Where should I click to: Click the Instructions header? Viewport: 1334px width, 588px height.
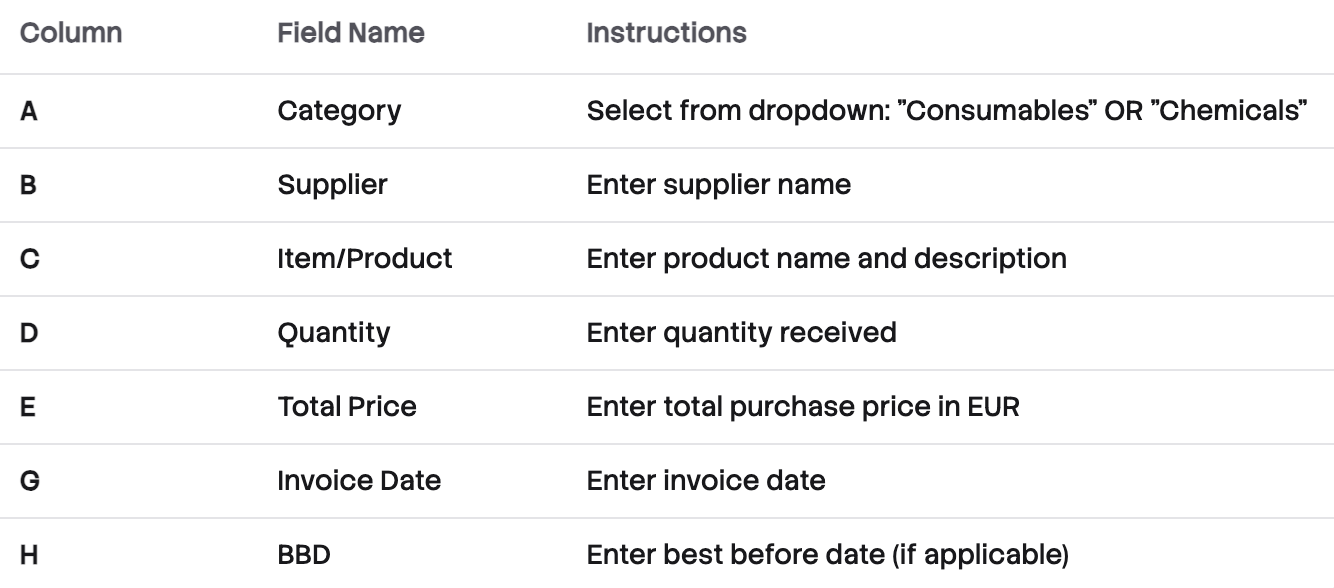tap(666, 33)
